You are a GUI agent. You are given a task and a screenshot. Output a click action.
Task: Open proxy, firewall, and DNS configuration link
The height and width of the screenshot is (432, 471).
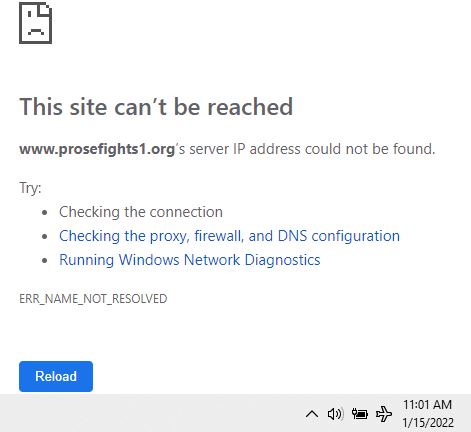pyautogui.click(x=229, y=236)
